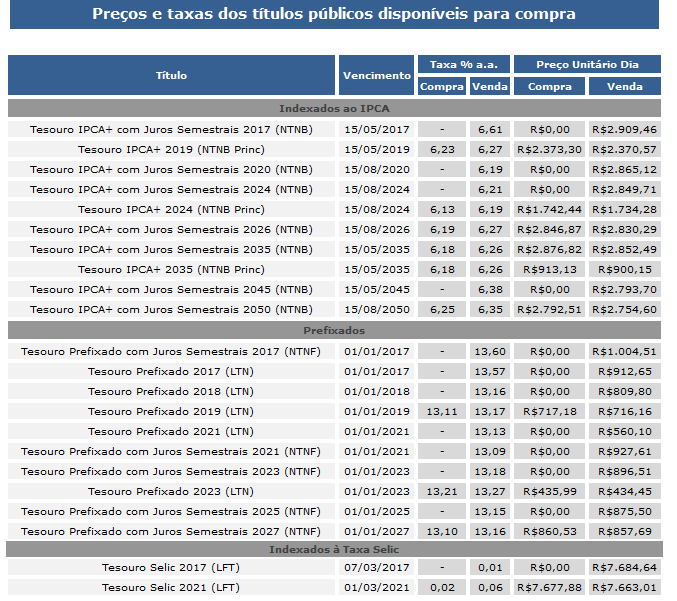Image resolution: width=677 pixels, height=601 pixels.
Task: Click the 6,13 purchase rate
Action: pyautogui.click(x=442, y=209)
